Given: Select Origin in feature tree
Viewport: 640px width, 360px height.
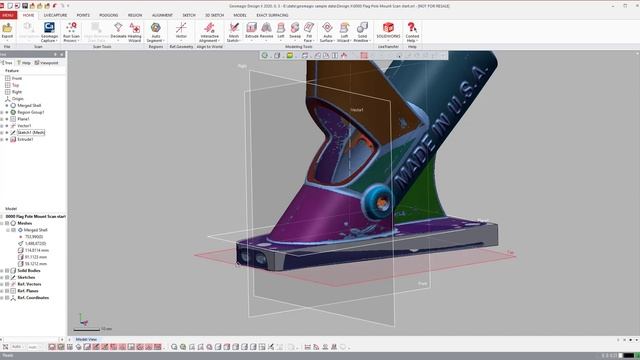Looking at the screenshot, I should [18, 99].
